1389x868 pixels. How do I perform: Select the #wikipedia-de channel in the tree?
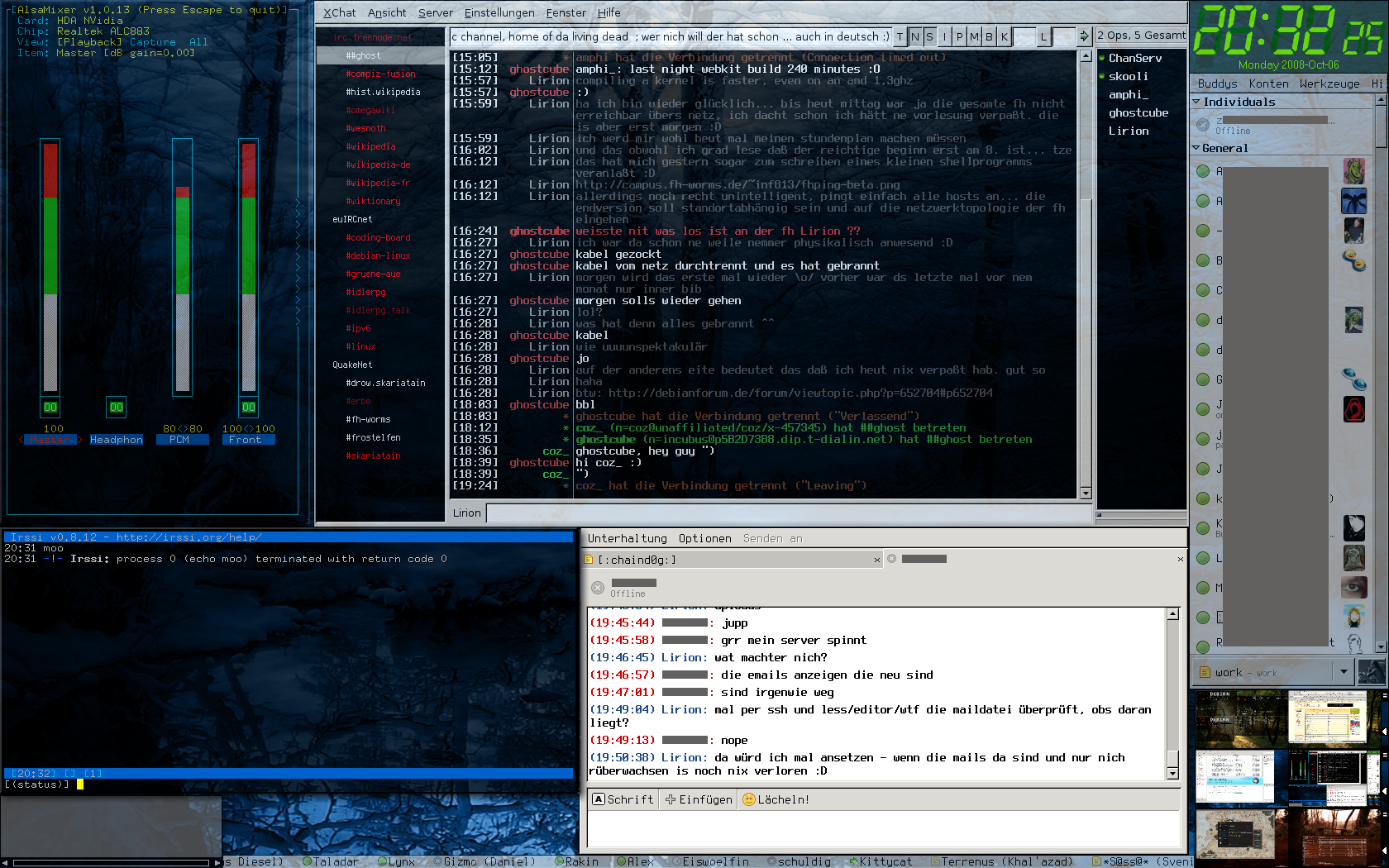(x=378, y=165)
